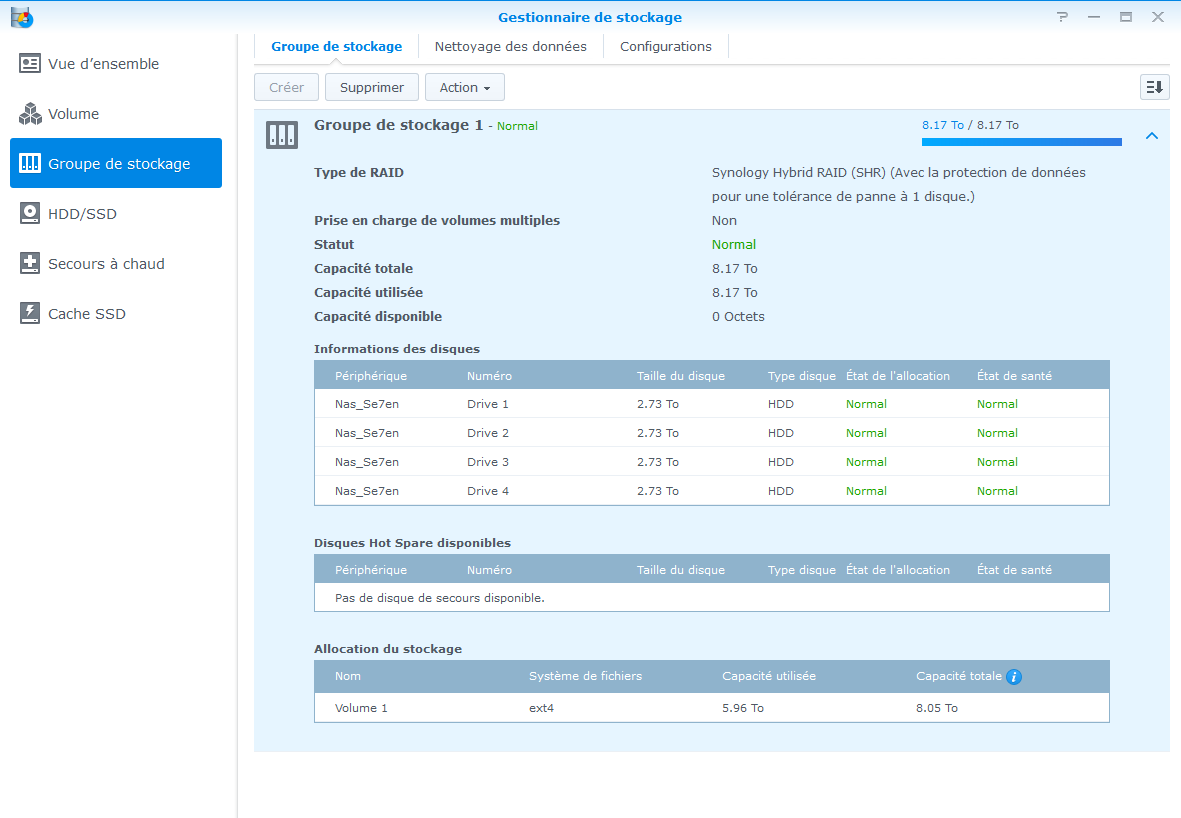Open the Action dropdown menu

point(464,87)
